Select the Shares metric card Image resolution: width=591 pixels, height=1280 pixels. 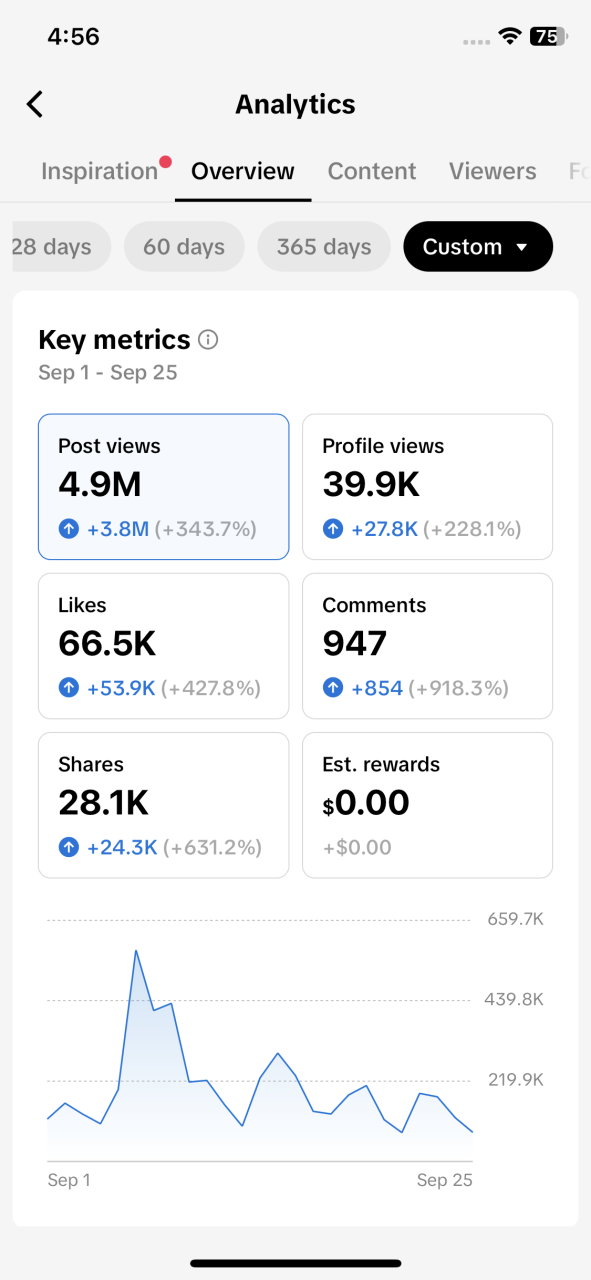pyautogui.click(x=164, y=805)
